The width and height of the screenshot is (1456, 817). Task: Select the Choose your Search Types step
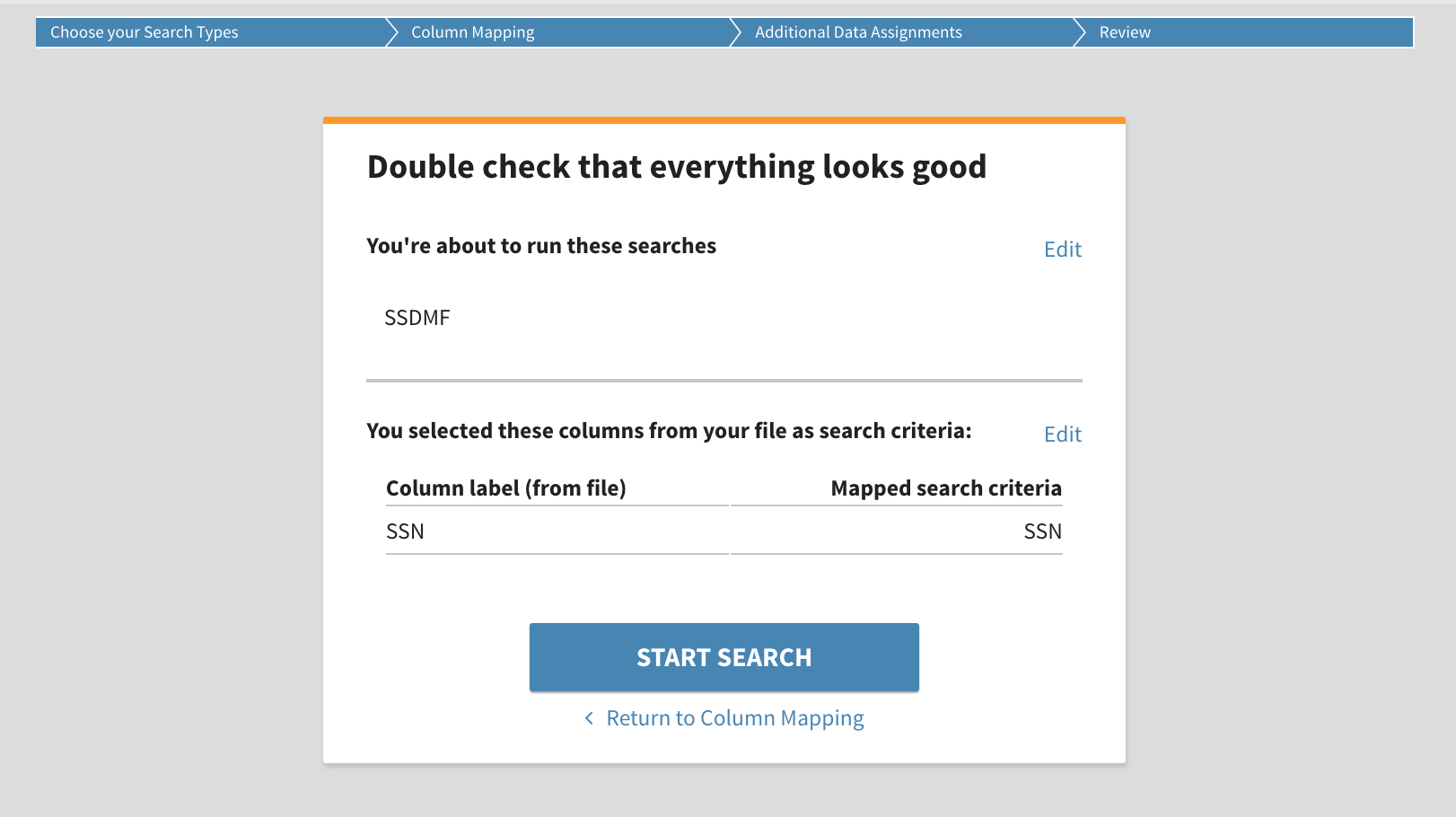[x=144, y=31]
